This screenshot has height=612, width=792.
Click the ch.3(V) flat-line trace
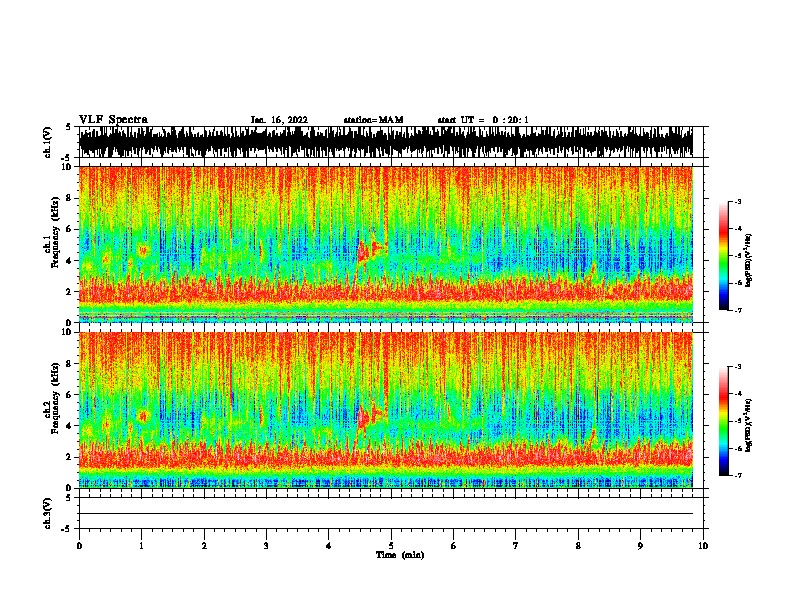(x=386, y=514)
